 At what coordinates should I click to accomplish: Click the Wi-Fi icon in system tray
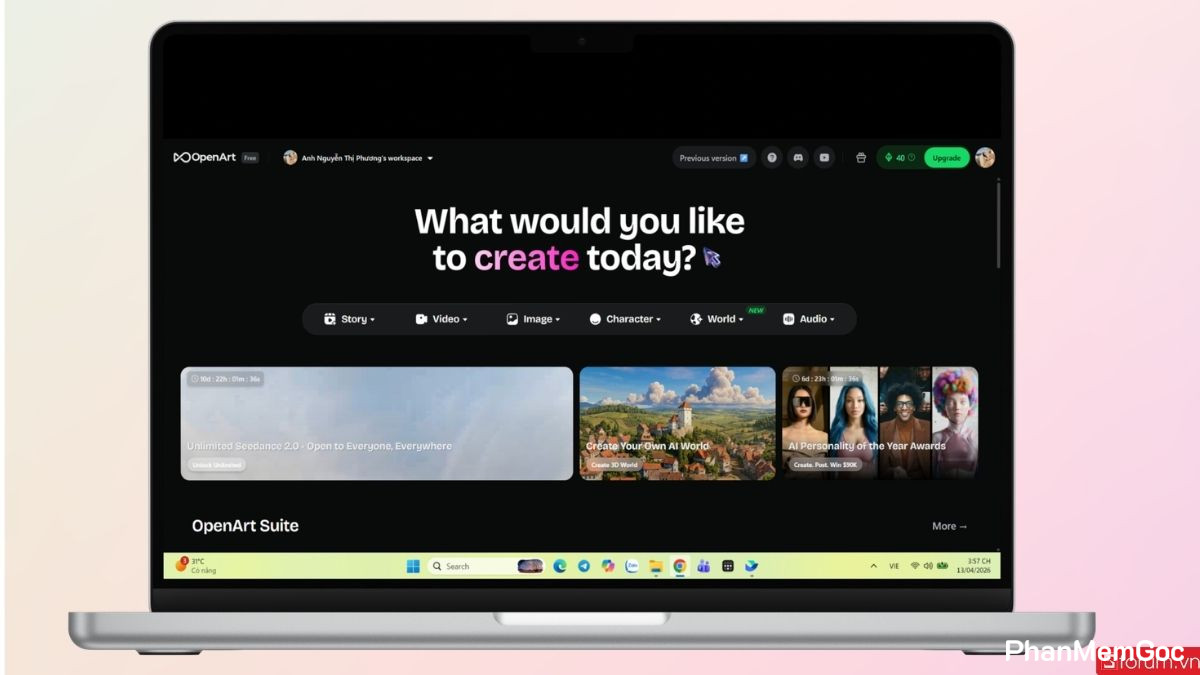[x=915, y=566]
